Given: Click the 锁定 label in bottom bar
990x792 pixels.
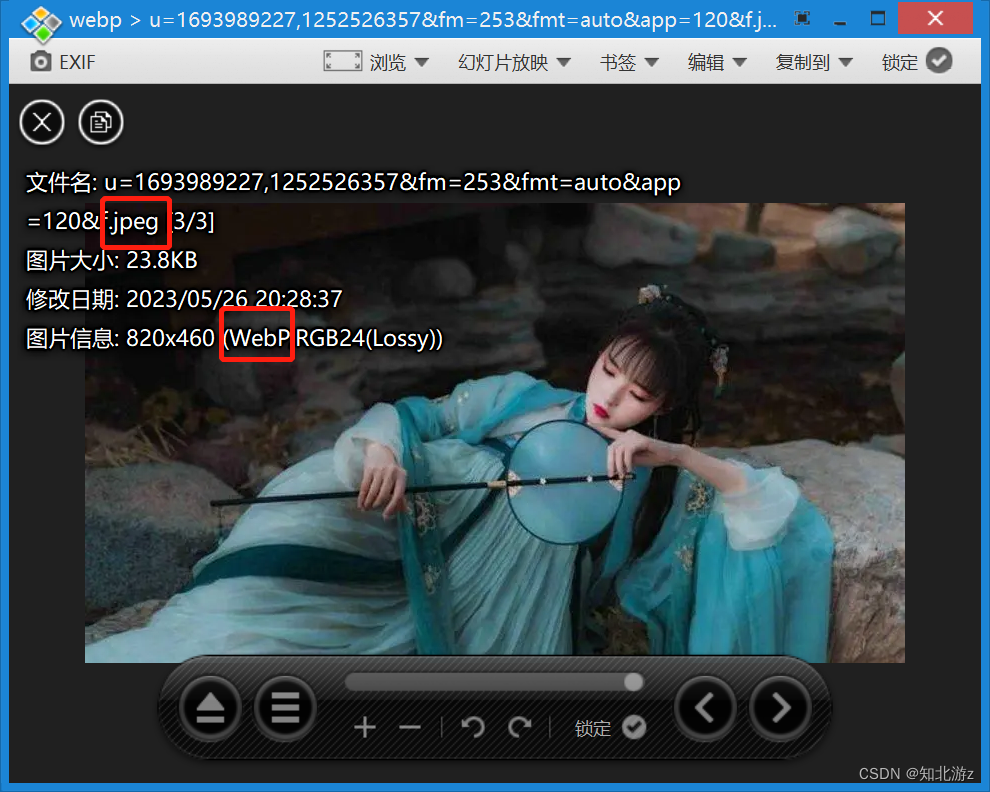Looking at the screenshot, I should coord(593,728).
